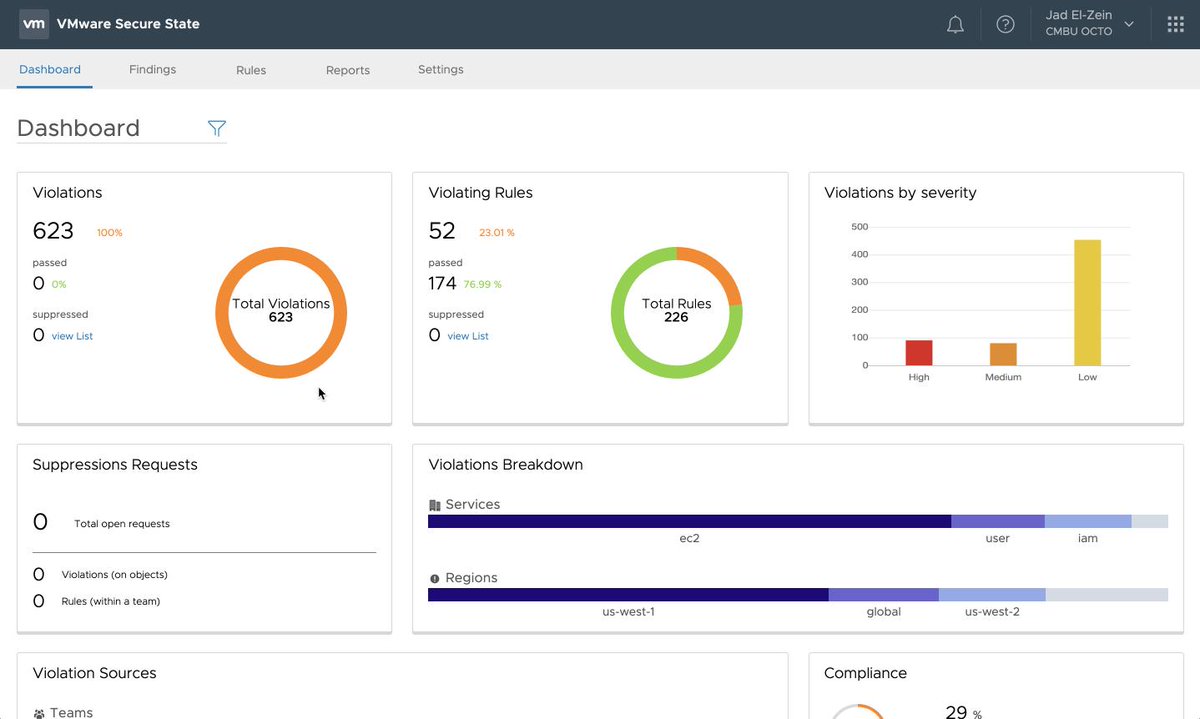Click the ec2 services bar segment

click(689, 521)
